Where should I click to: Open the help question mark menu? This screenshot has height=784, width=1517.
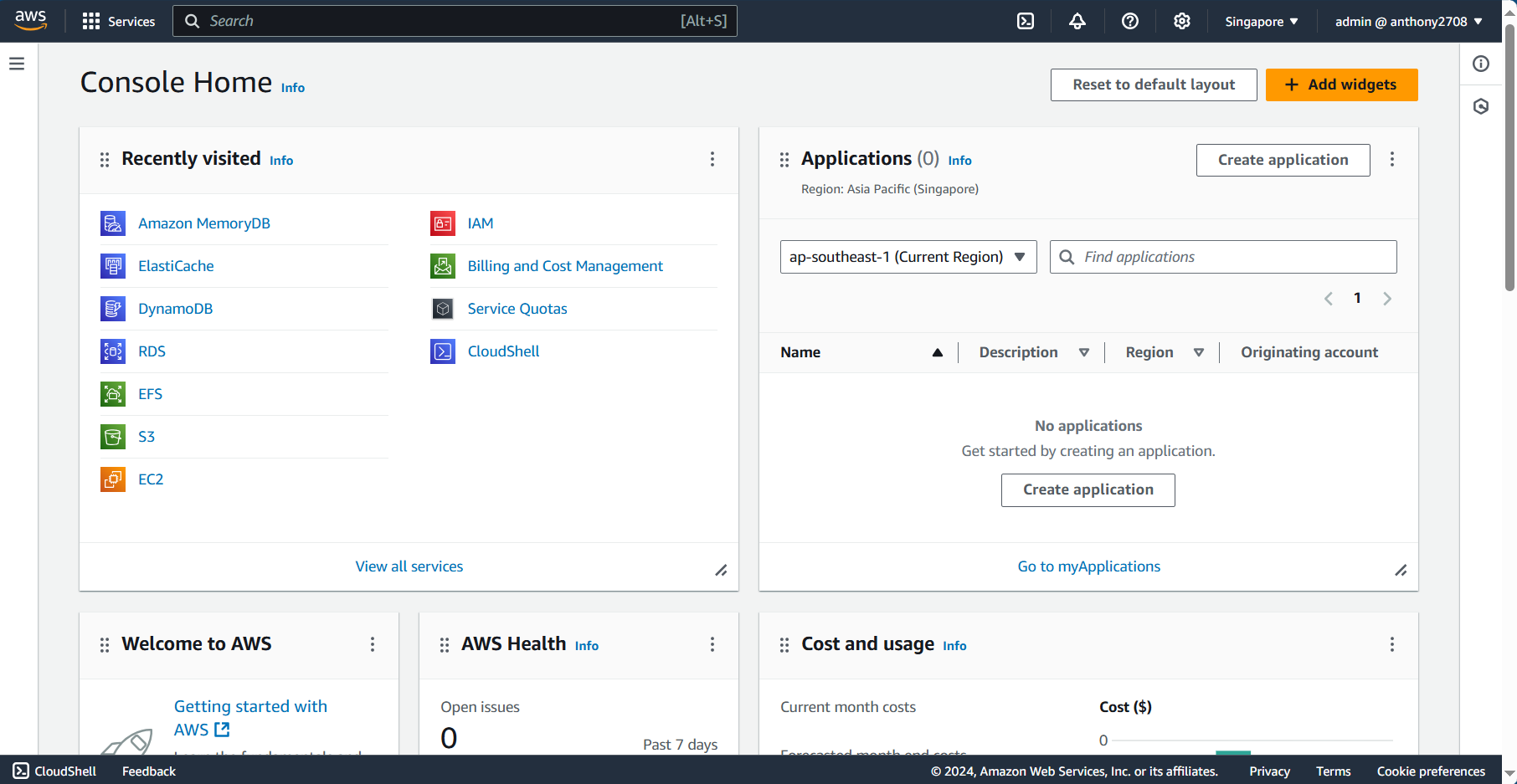click(x=1130, y=21)
